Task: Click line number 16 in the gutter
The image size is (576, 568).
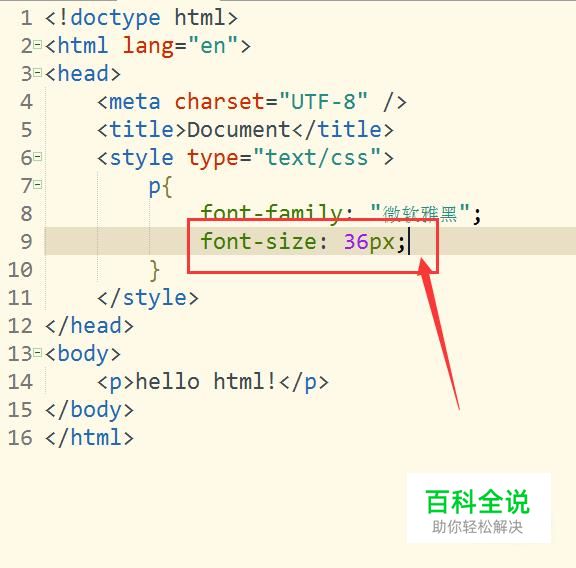Action: 20,438
